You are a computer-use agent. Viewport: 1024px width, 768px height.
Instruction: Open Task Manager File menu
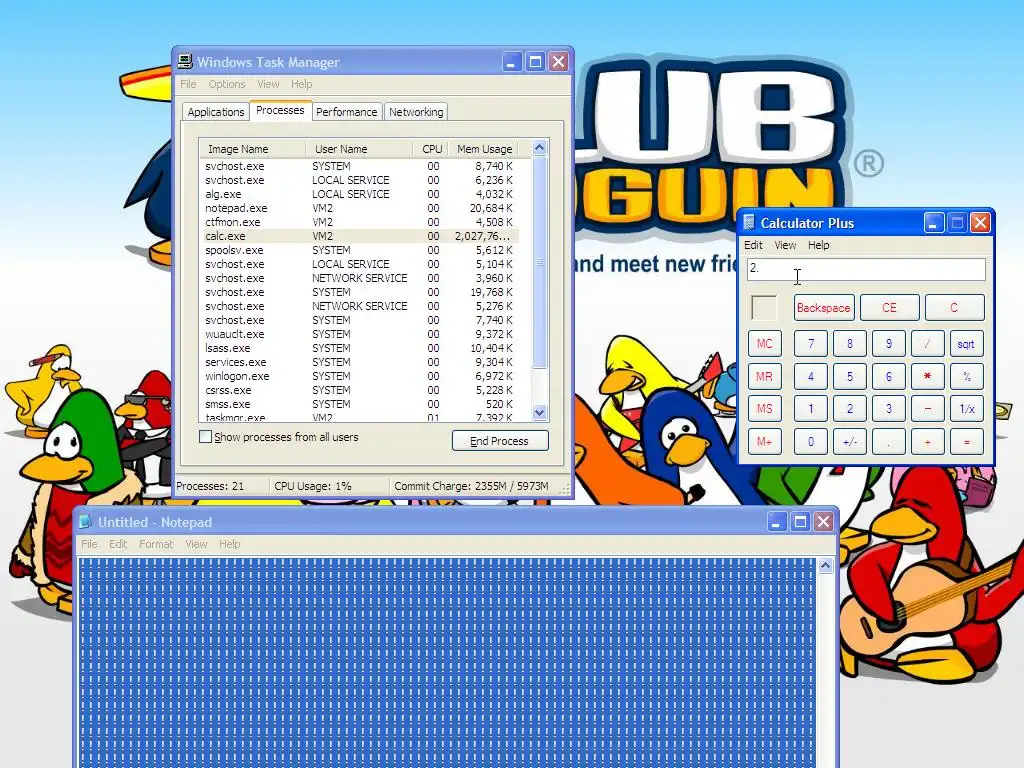[188, 84]
